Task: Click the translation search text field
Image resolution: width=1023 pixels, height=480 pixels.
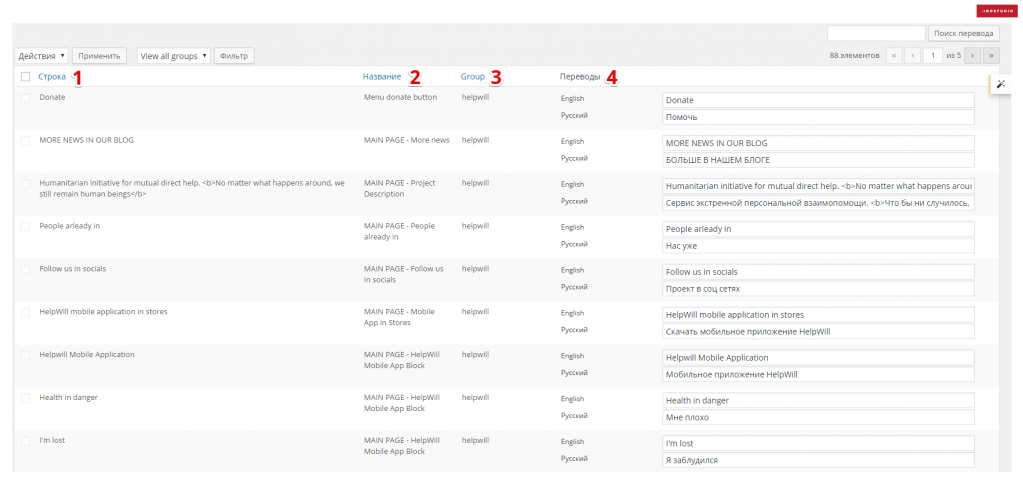Action: pos(875,33)
